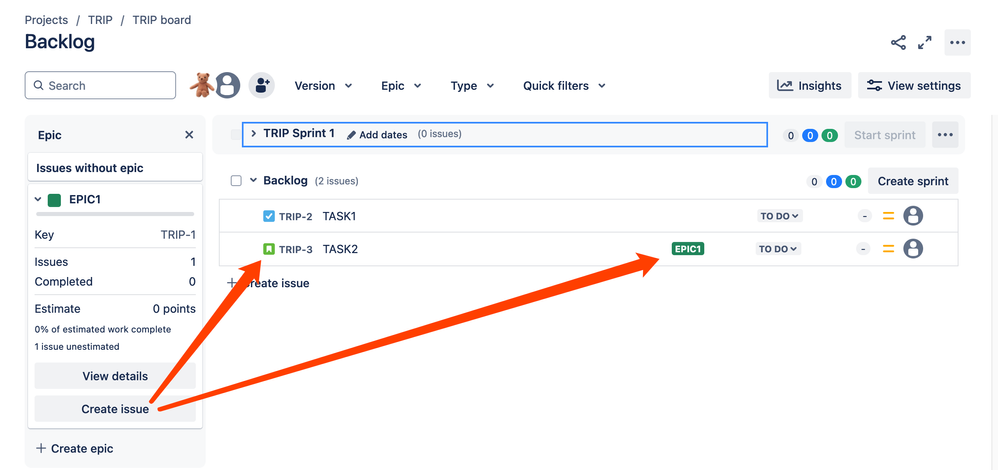Click in the Search field
The height and width of the screenshot is (470, 998).
(x=100, y=85)
